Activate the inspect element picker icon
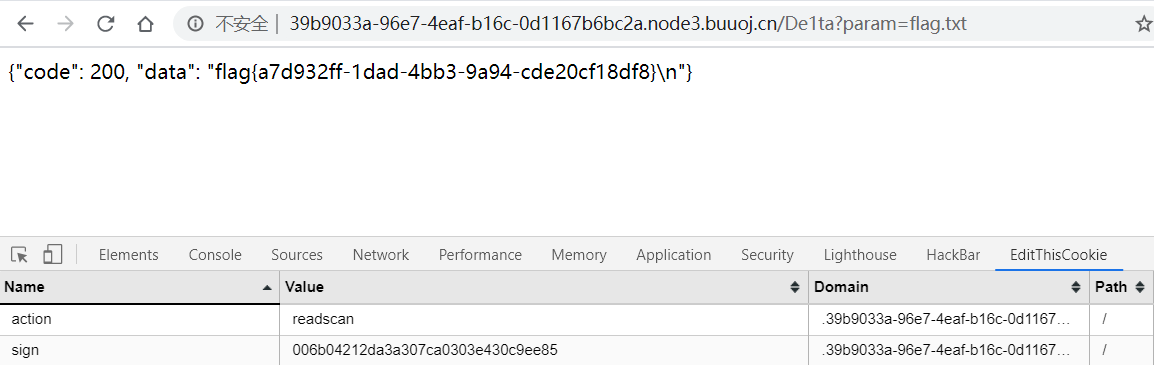Screen dimensions: 1154x365 [20, 255]
